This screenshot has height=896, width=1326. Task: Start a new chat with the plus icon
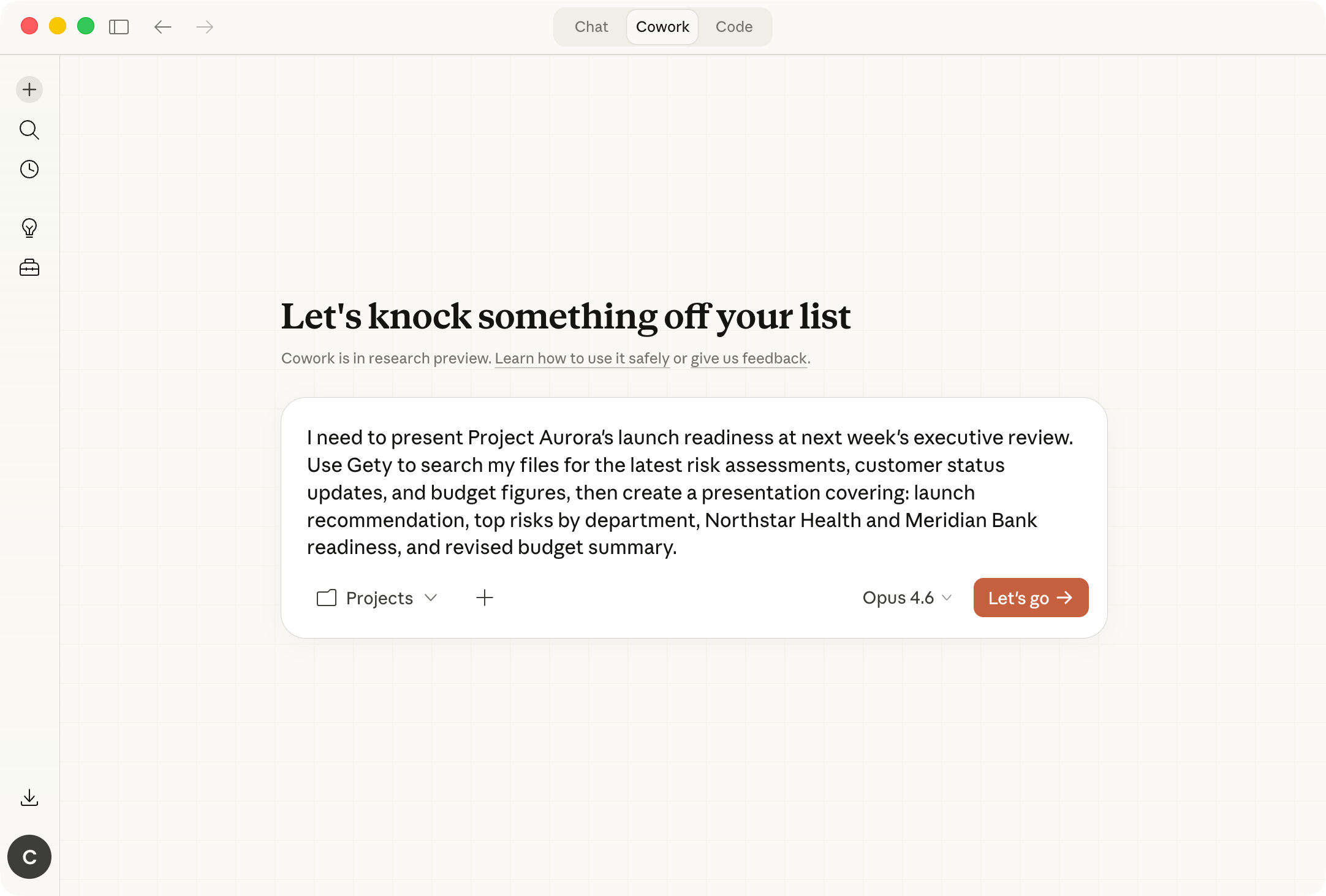(x=29, y=89)
